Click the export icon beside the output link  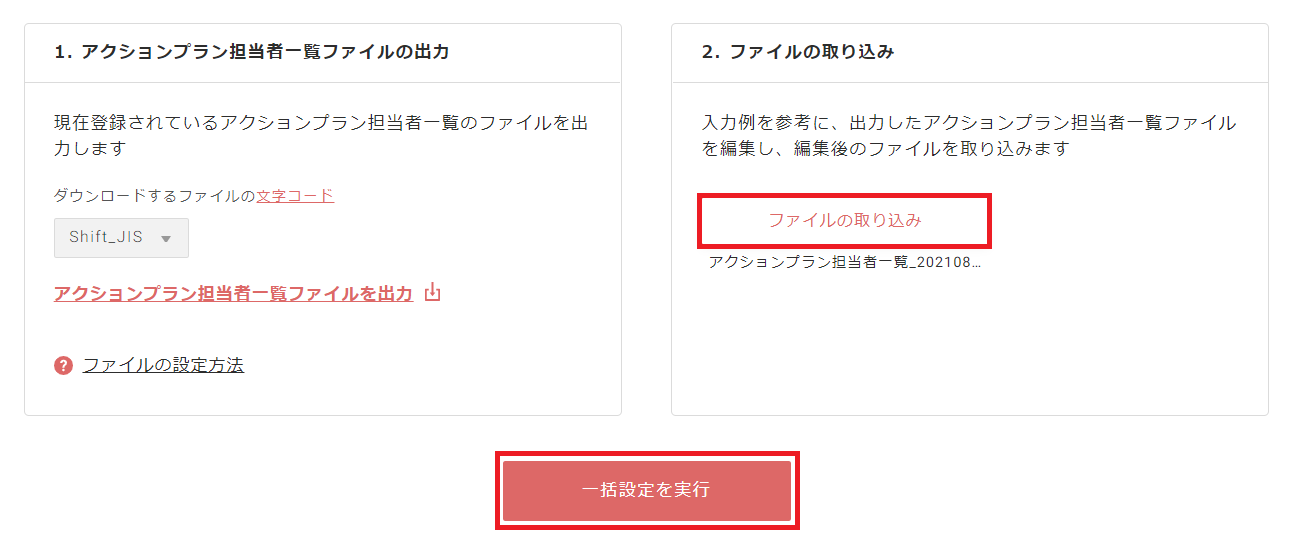tap(433, 293)
